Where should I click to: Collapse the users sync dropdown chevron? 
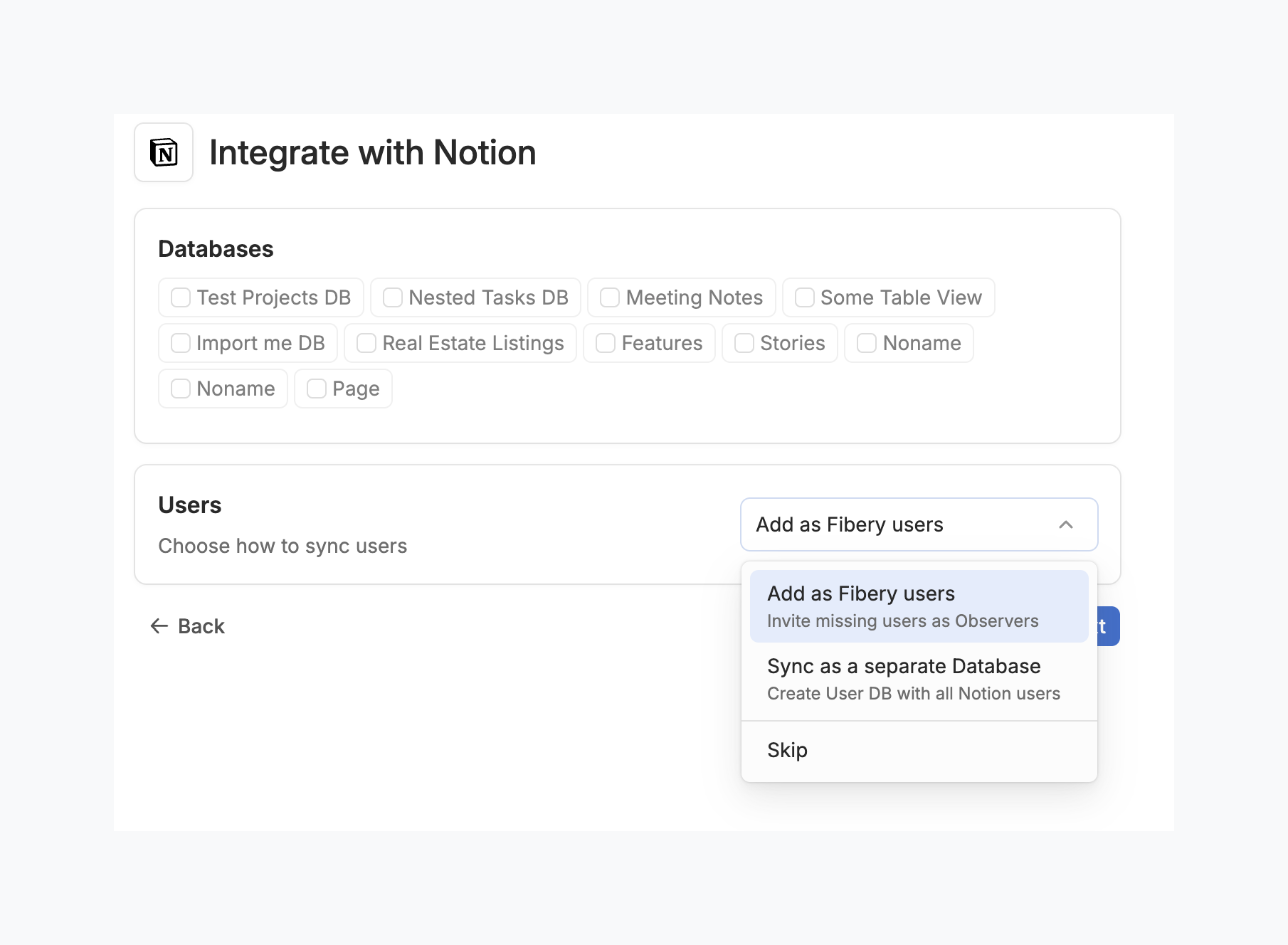pyautogui.click(x=1065, y=525)
